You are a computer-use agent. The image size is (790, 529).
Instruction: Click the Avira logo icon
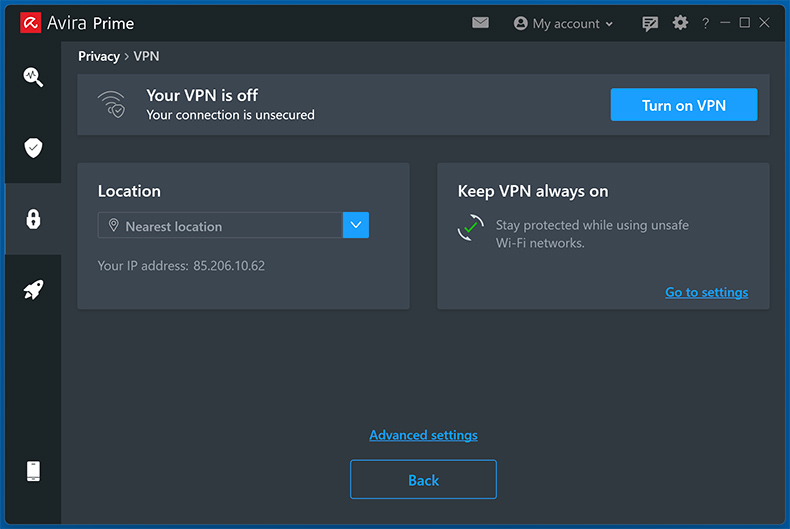click(x=30, y=23)
